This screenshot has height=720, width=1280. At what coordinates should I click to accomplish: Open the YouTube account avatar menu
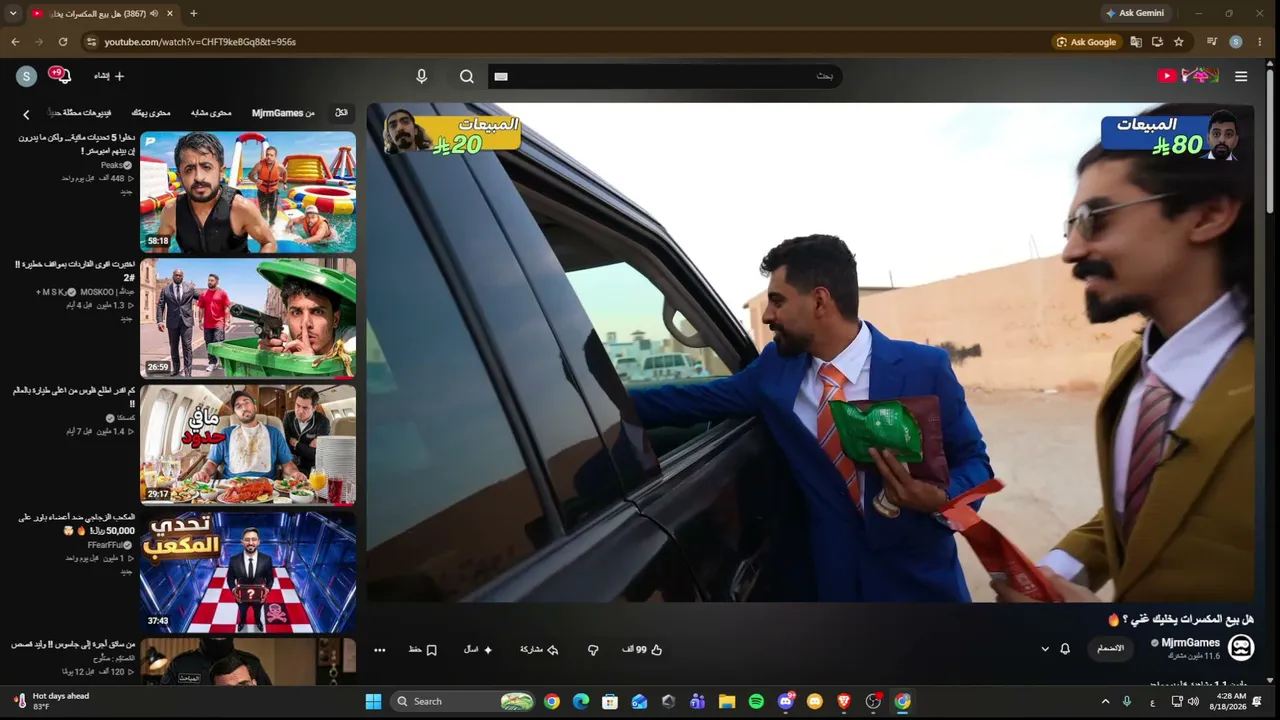(27, 76)
